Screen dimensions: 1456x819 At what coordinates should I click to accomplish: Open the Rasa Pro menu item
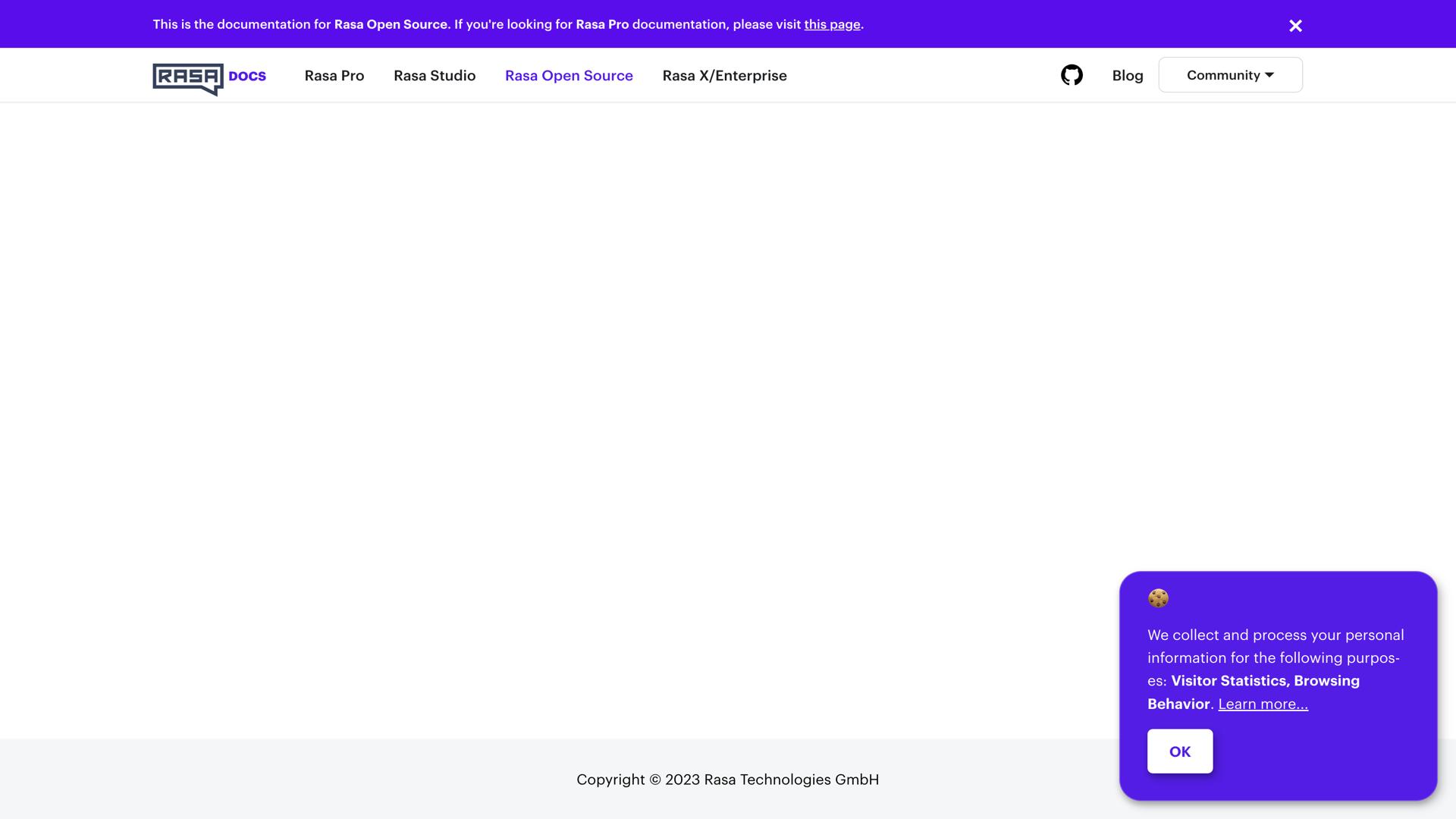point(334,76)
